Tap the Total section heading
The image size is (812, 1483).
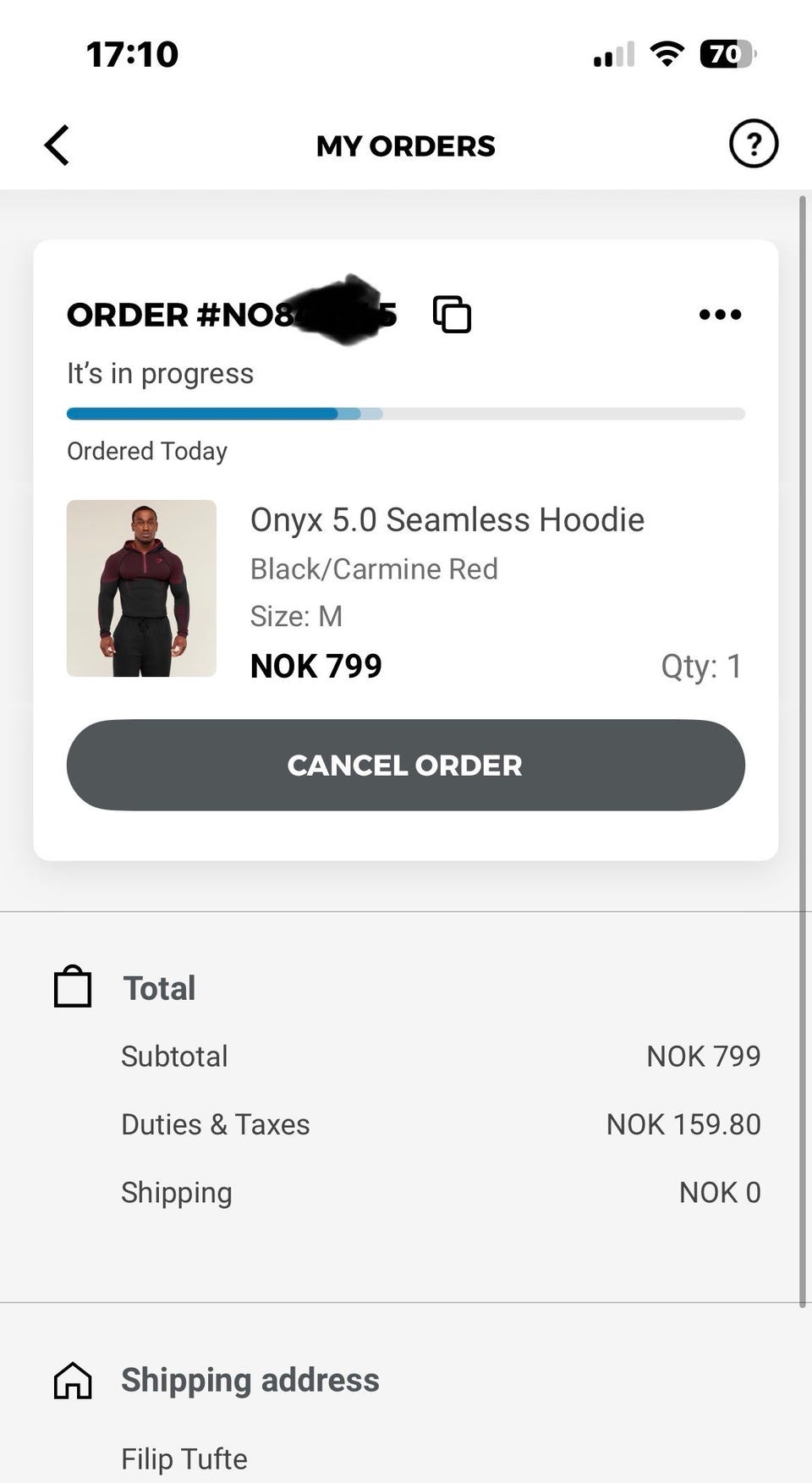point(159,988)
